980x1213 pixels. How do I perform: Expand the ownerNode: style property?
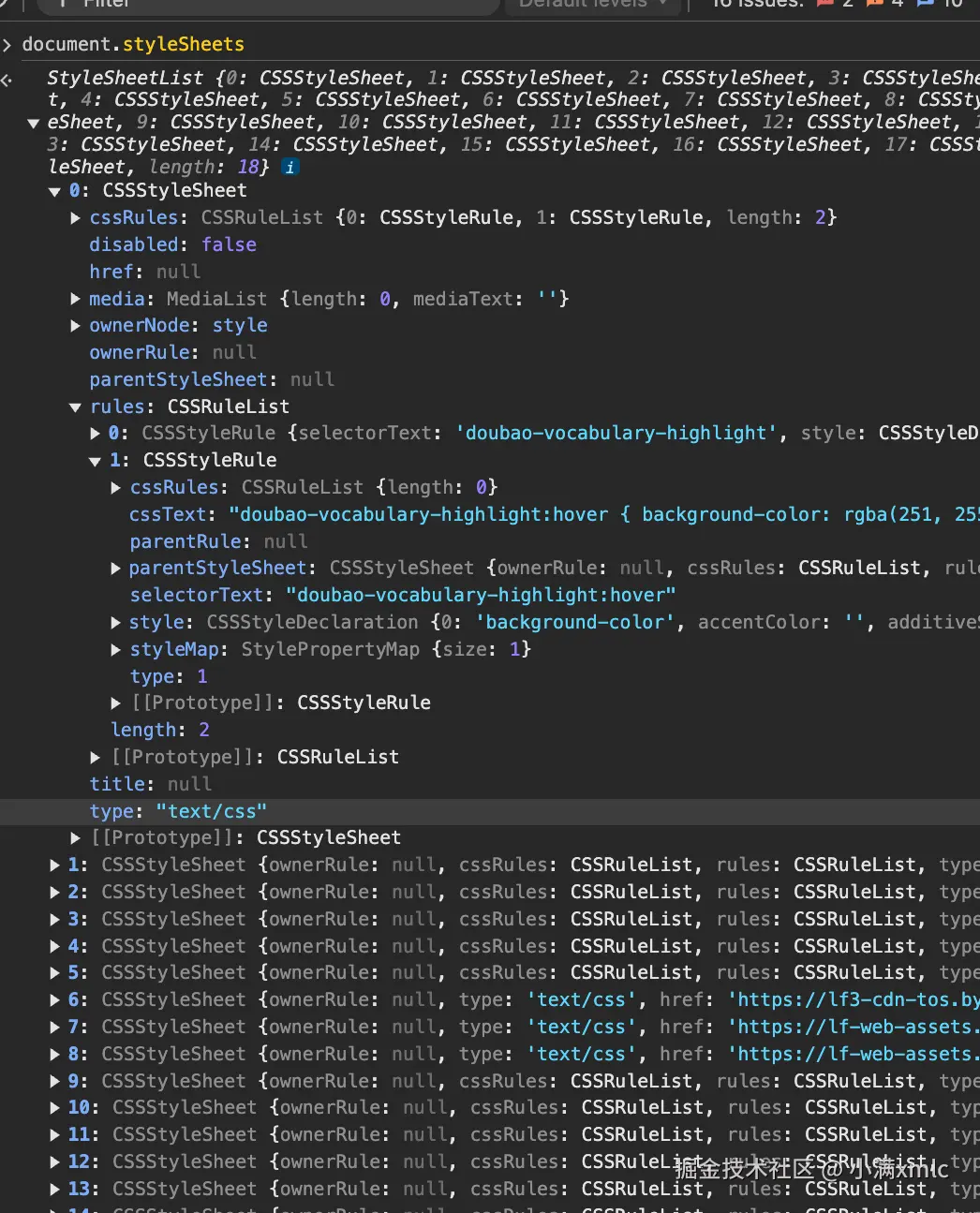tap(75, 325)
